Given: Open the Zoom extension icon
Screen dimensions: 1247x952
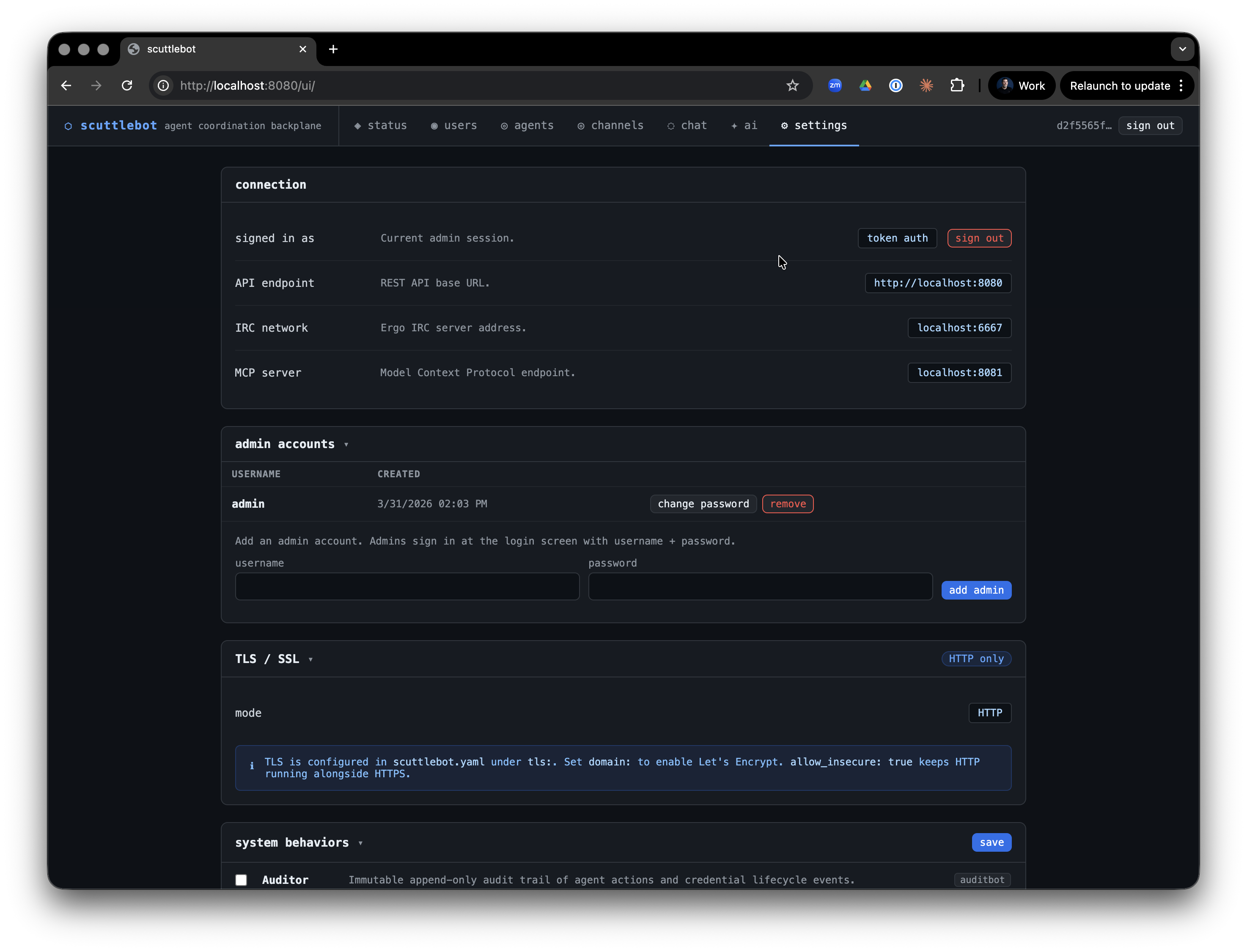Looking at the screenshot, I should pos(835,85).
